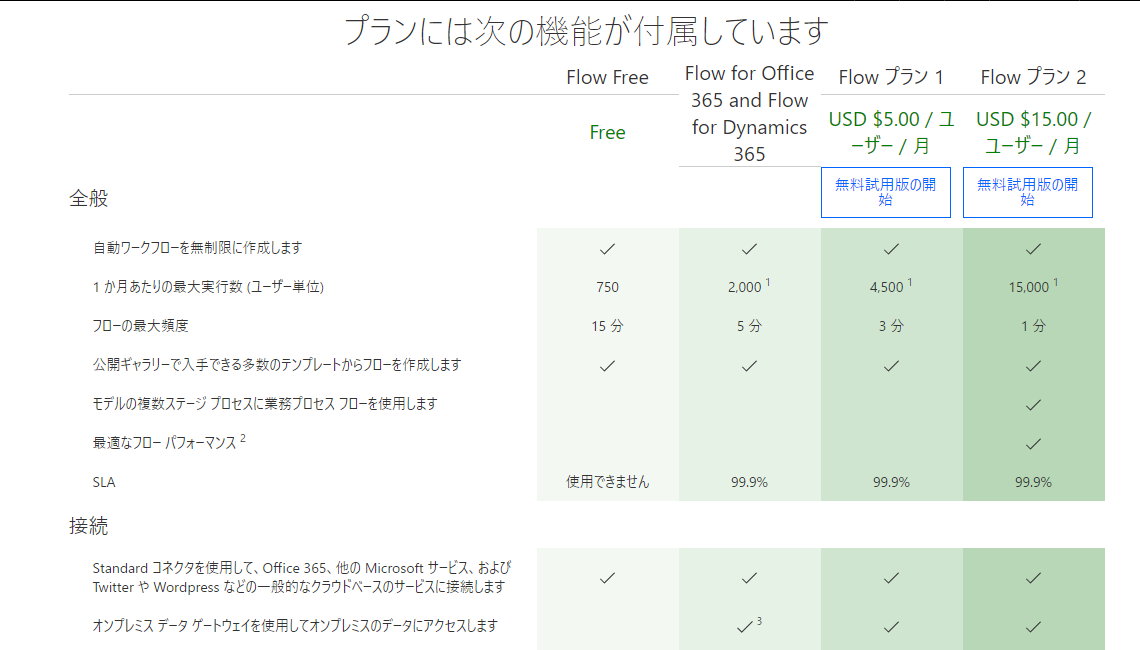This screenshot has height=650, width=1140.
Task: Click the 99.9% SLA value under Flow プラン 1
Action: [891, 482]
